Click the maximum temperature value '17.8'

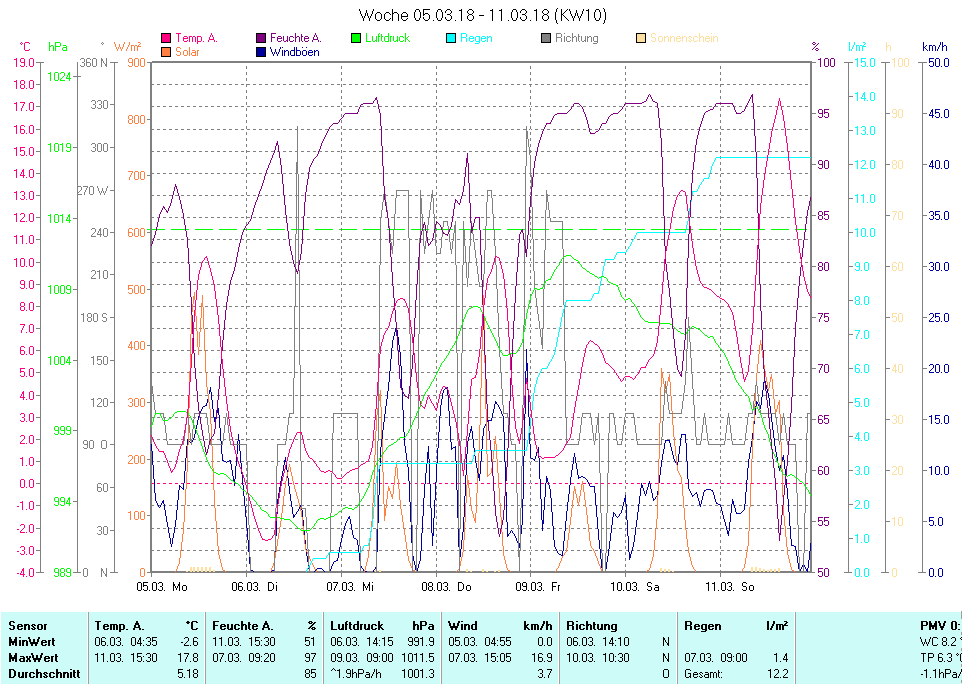(x=188, y=658)
